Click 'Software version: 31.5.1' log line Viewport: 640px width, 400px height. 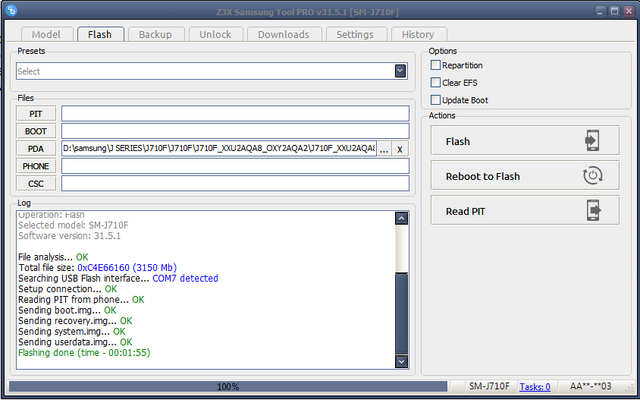coord(69,236)
